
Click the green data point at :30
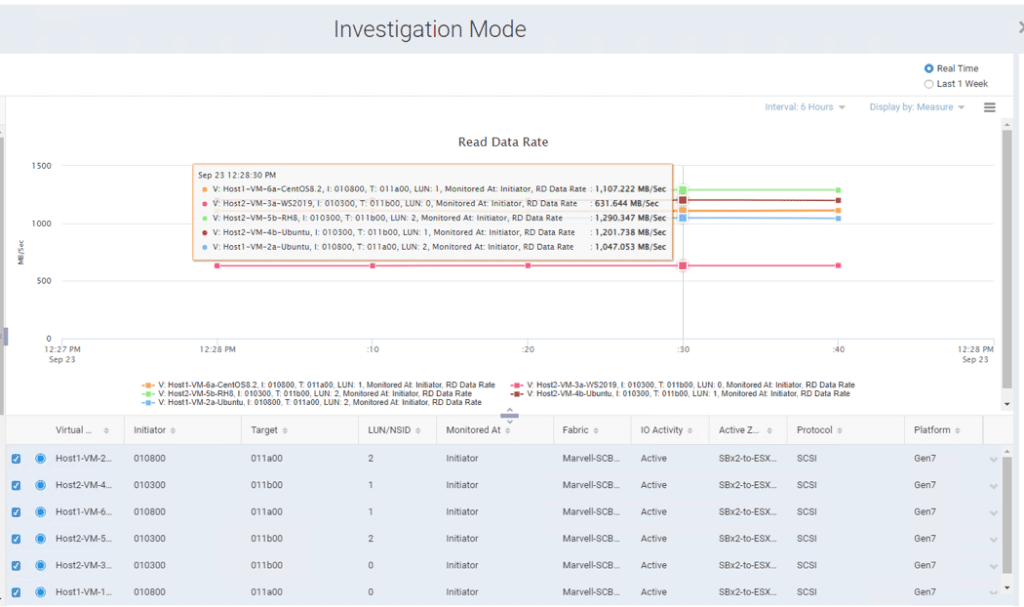[x=682, y=190]
